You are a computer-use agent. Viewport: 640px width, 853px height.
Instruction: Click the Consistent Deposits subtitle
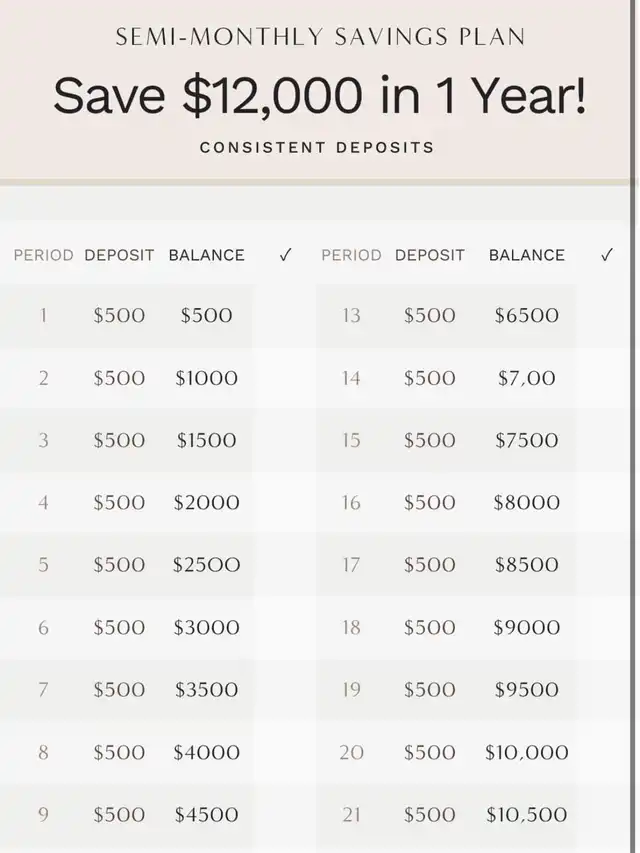coord(317,147)
